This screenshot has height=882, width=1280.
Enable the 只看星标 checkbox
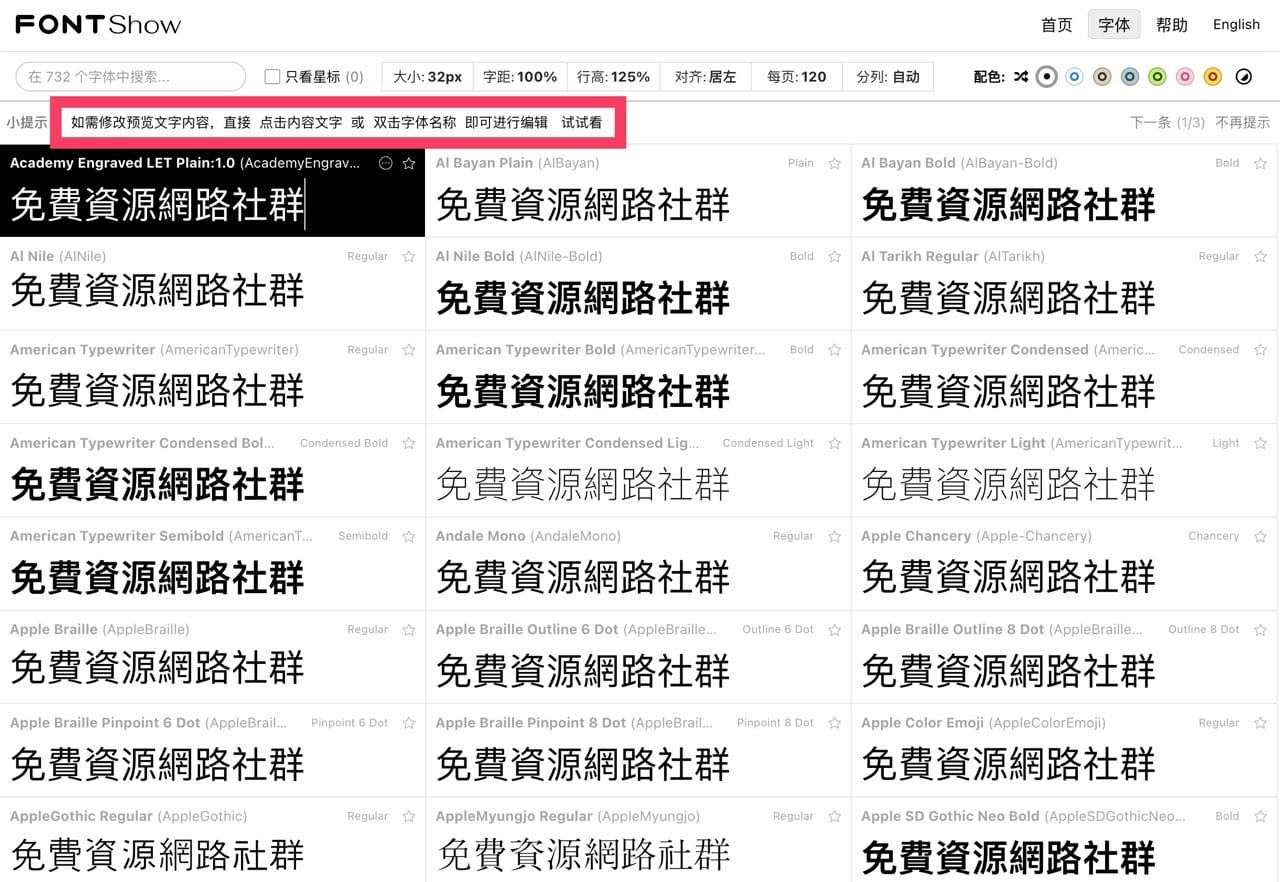[272, 77]
